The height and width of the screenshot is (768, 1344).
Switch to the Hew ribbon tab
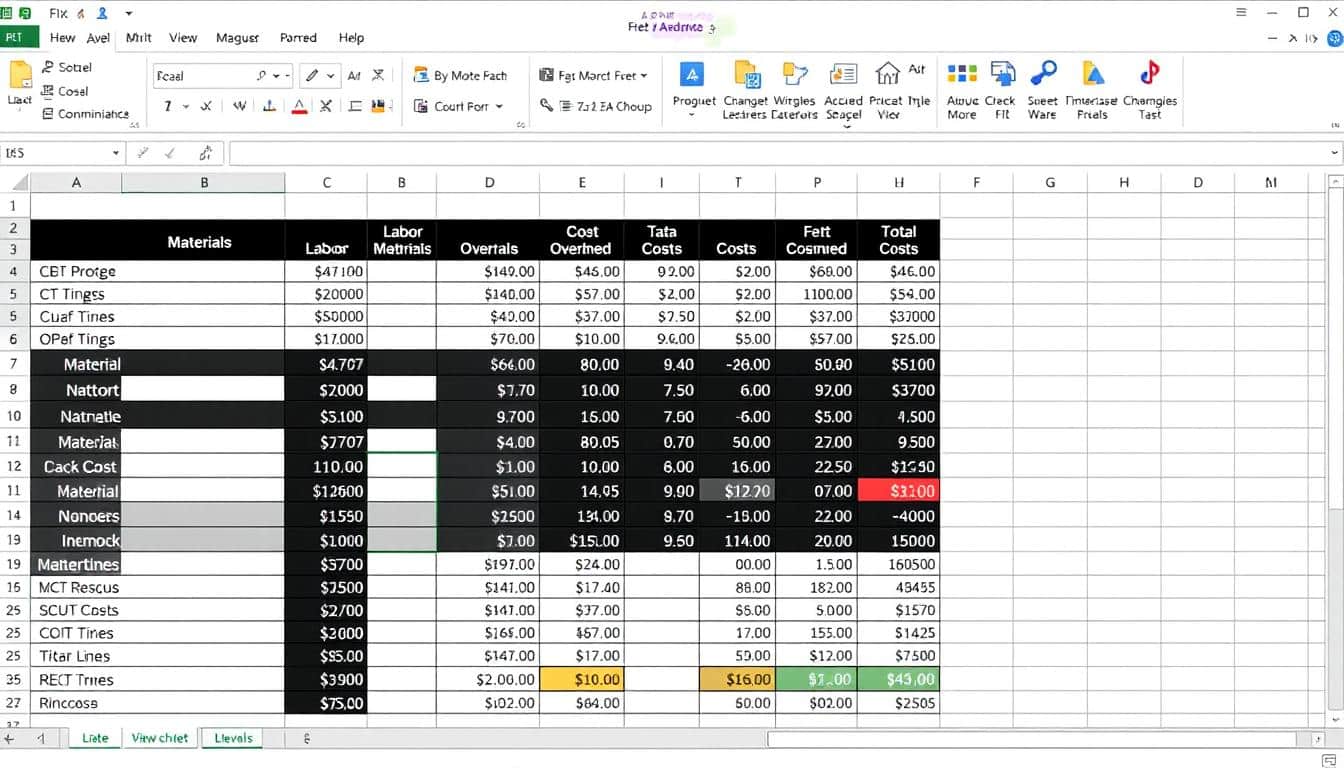tap(62, 37)
